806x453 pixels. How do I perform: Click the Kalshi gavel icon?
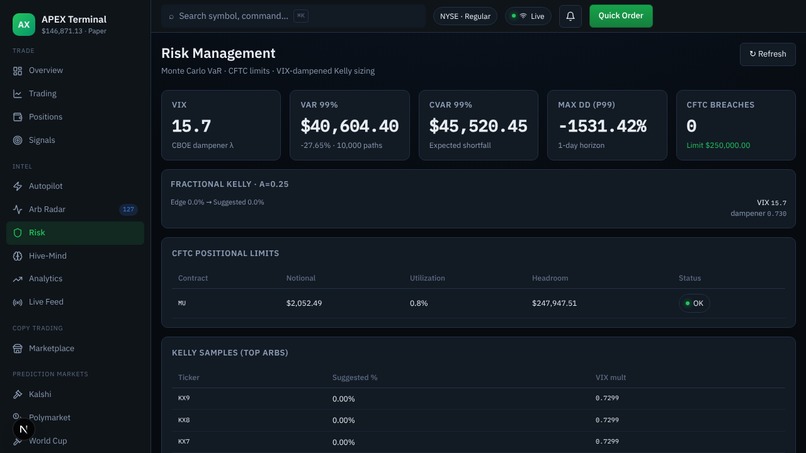pyautogui.click(x=17, y=394)
